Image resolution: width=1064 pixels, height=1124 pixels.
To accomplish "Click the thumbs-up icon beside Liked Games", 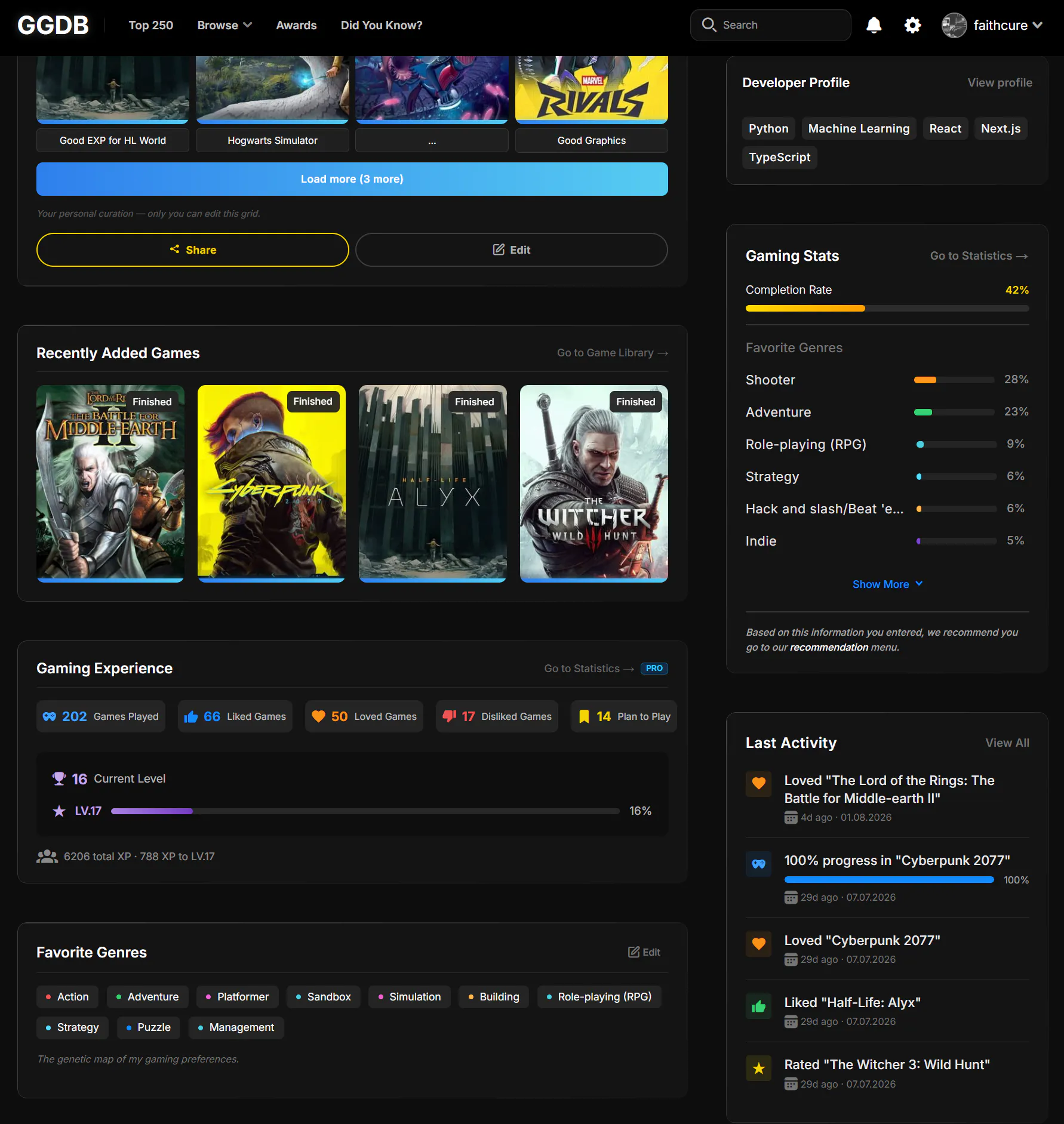I will tap(191, 716).
